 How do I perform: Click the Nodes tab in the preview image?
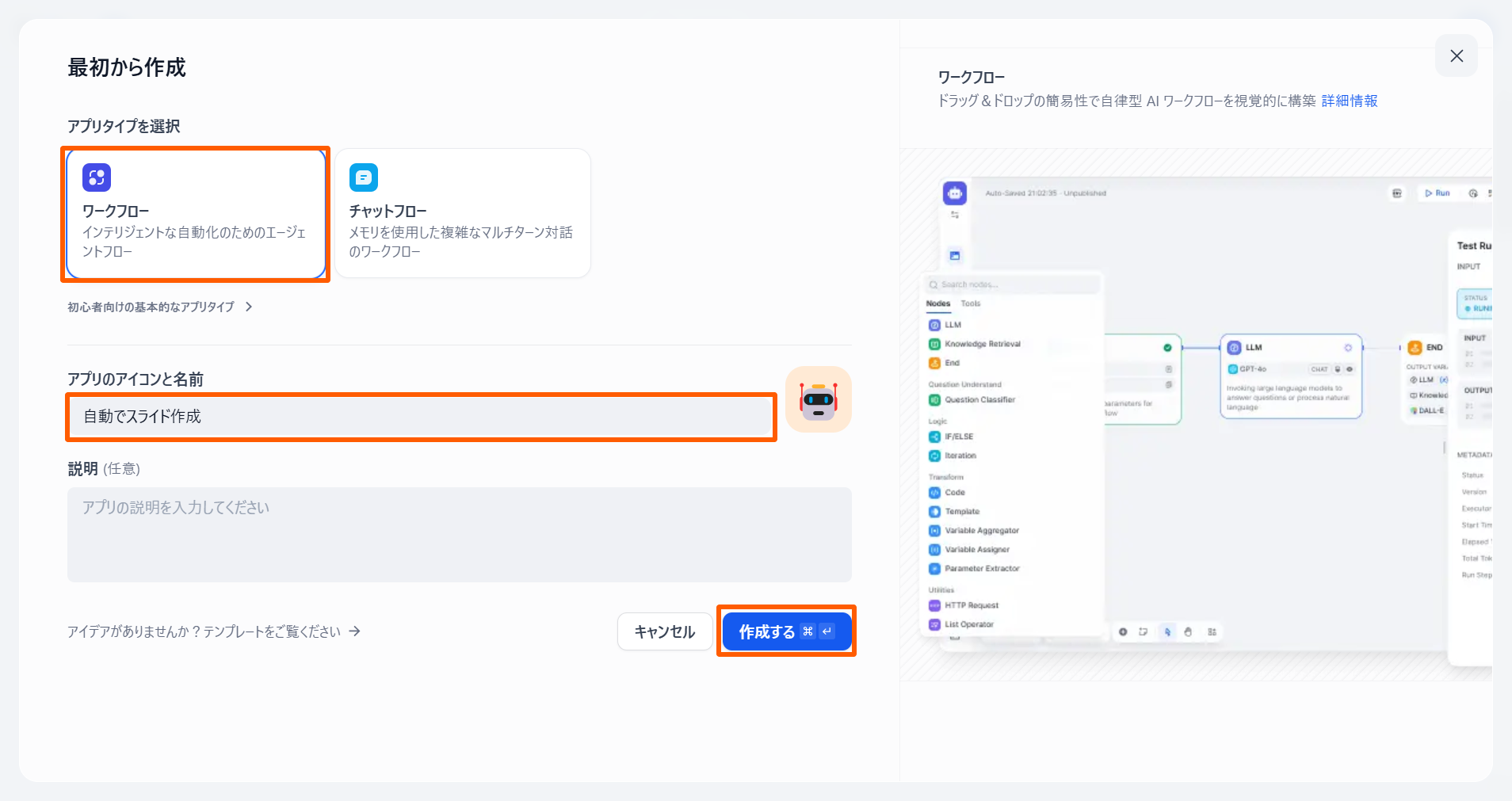click(x=937, y=303)
